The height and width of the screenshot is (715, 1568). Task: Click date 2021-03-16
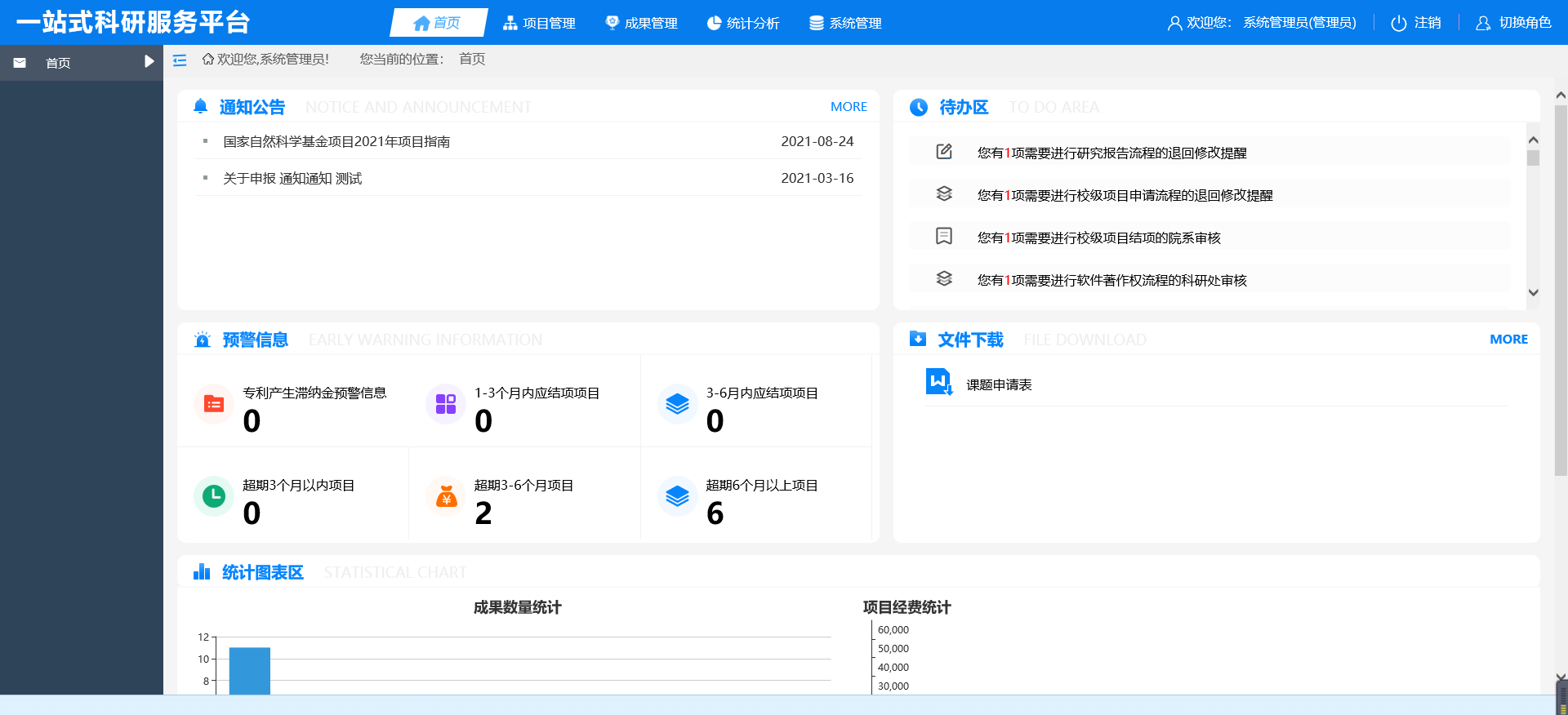[817, 179]
